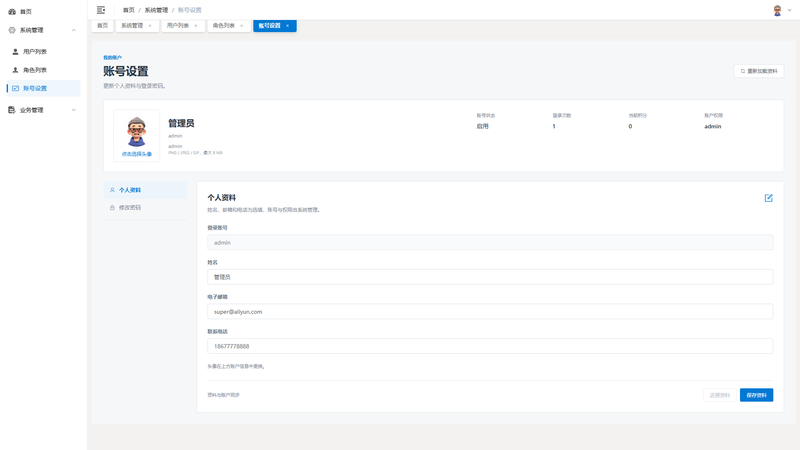800x450 pixels.
Task: Click the bold admin value in stats row
Action: point(713,126)
